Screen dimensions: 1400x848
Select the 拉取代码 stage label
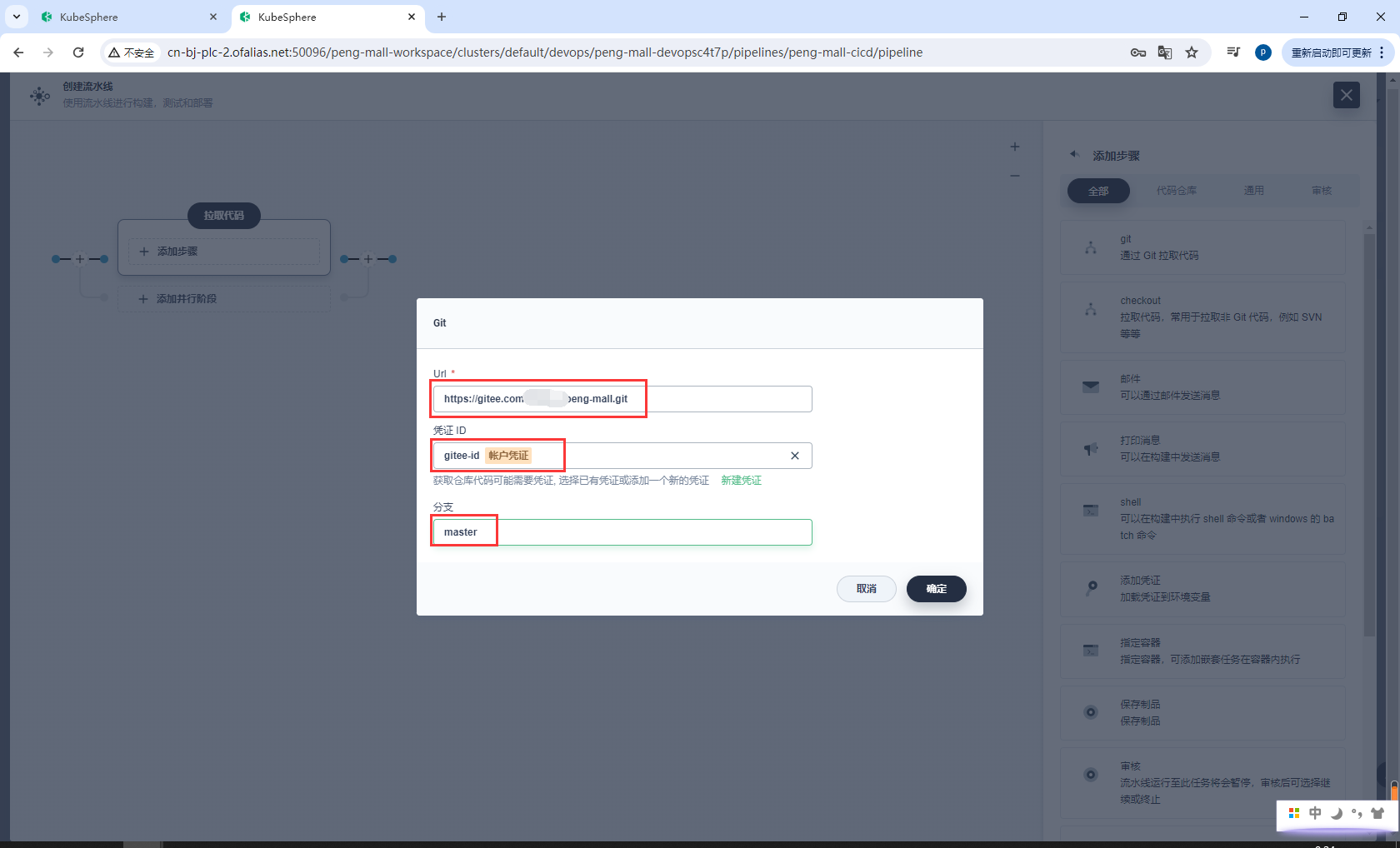[x=224, y=215]
